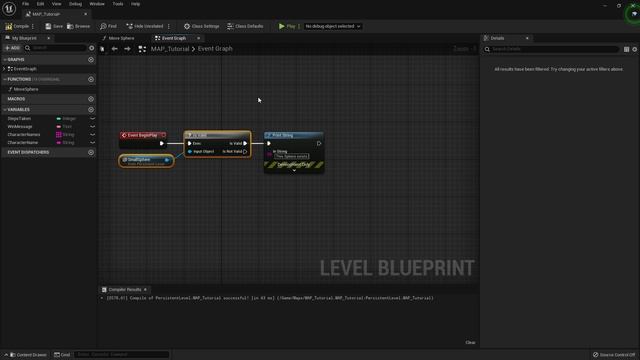640x360 pixels.
Task: Click MAP_Tutorial breadcrumb link
Action: [170, 49]
